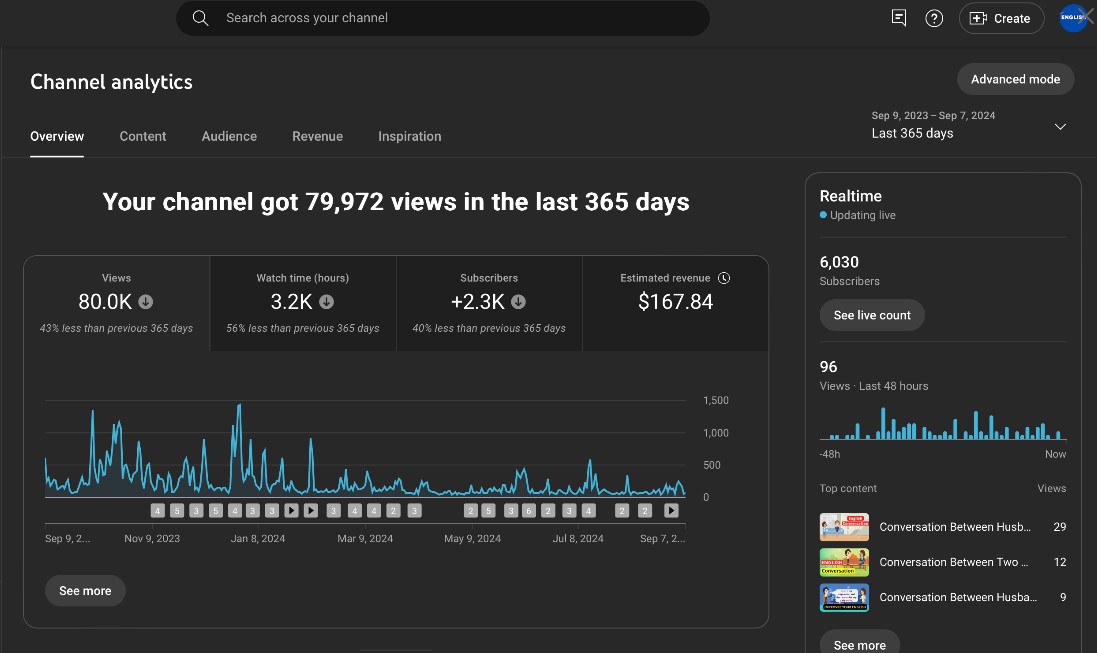Click the Advanced mode button
Screen dimensions: 1097x653
pyautogui.click(x=1015, y=79)
